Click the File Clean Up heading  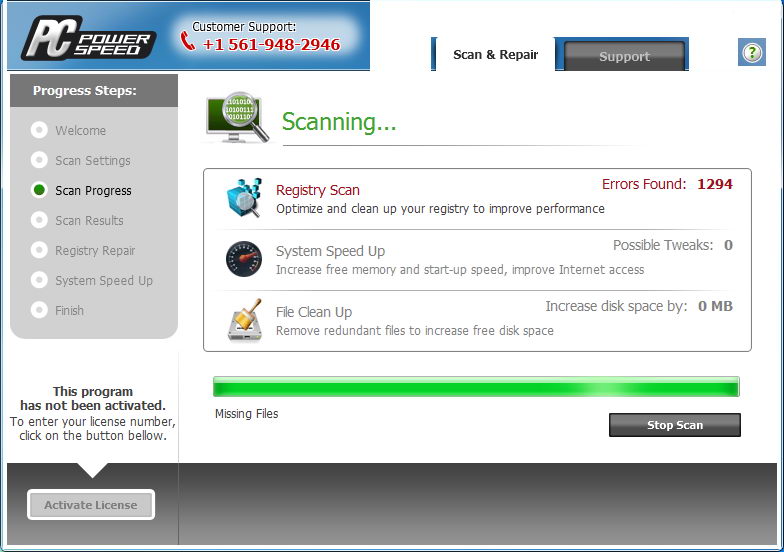pyautogui.click(x=314, y=312)
